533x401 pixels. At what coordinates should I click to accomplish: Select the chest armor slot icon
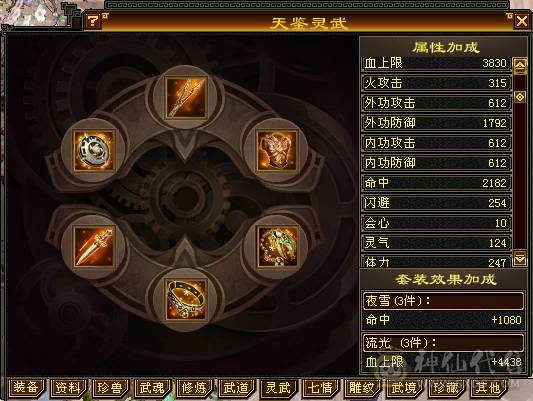277,151
